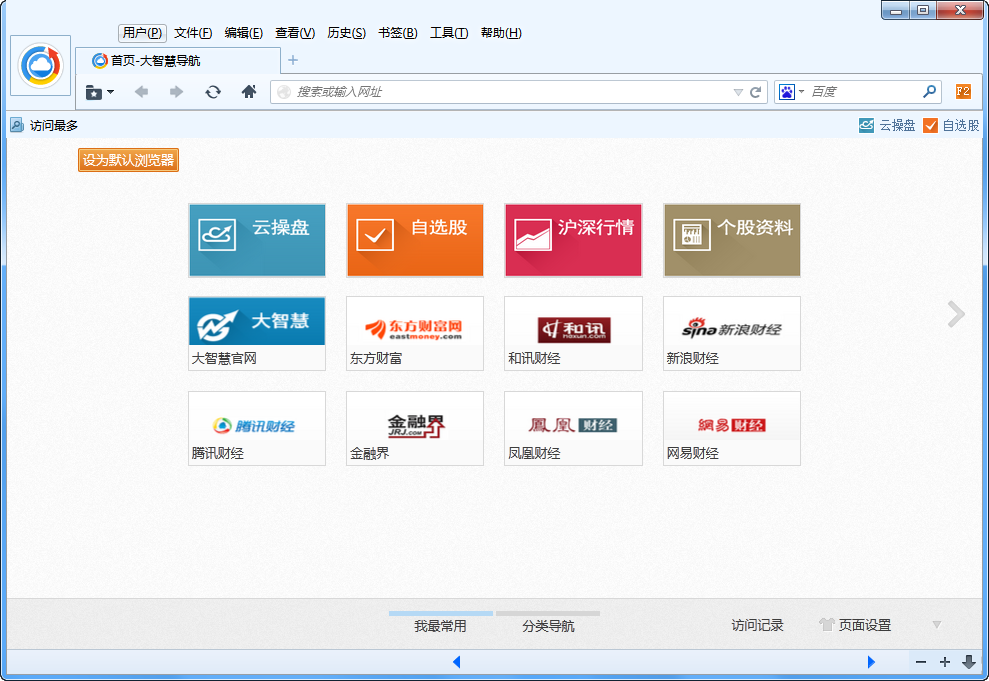Click the minus zoom out button

tap(921, 662)
